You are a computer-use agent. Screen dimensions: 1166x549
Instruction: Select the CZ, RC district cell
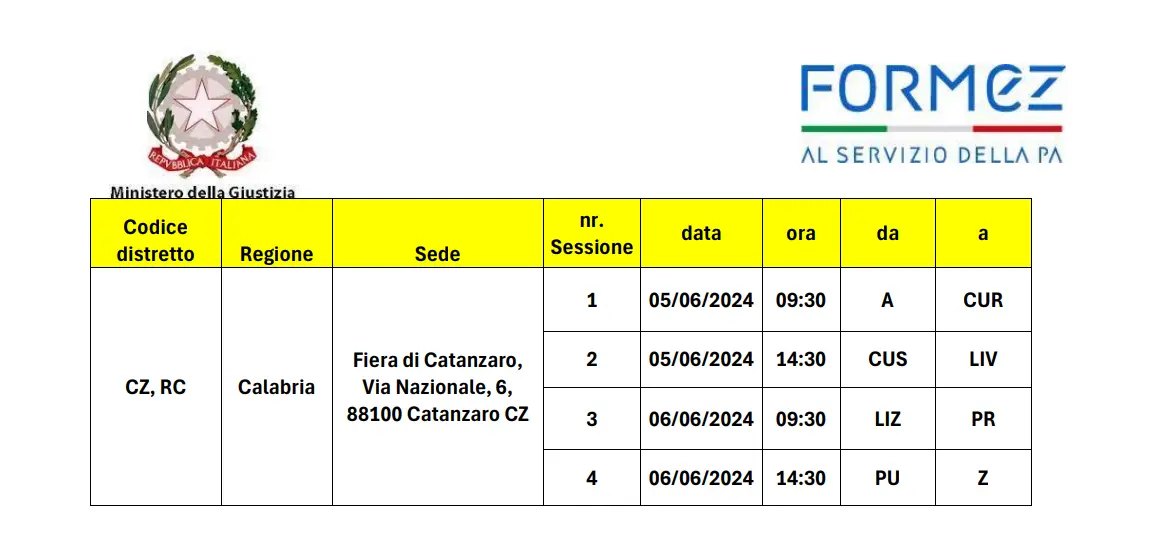[x=156, y=387]
